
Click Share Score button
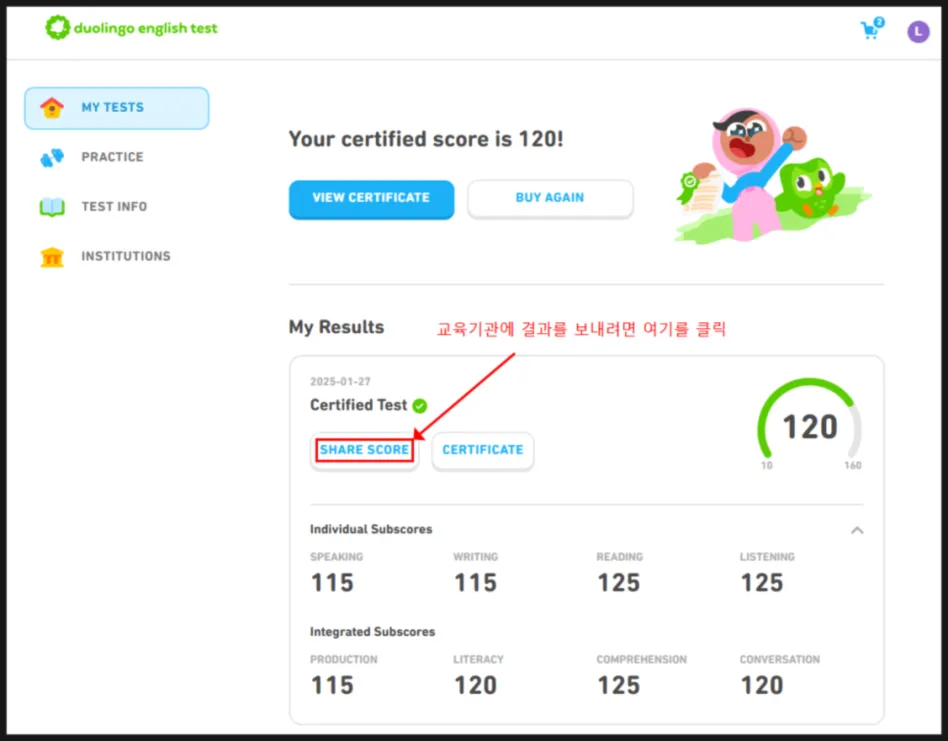[x=364, y=450]
